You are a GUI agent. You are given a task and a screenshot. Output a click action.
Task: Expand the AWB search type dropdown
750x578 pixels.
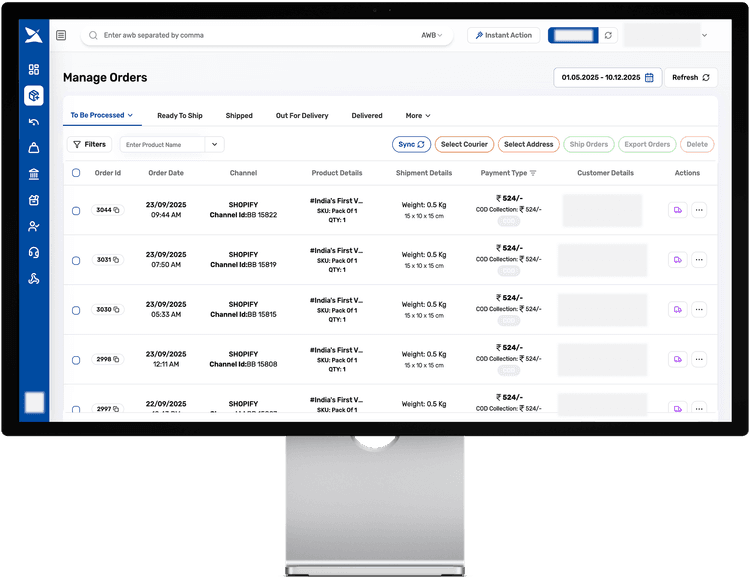[431, 35]
